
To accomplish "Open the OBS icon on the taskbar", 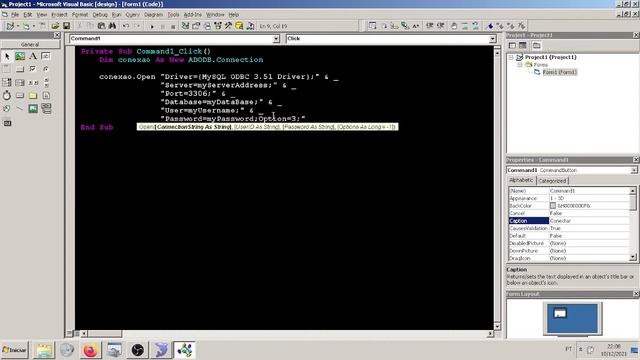I will (138, 350).
